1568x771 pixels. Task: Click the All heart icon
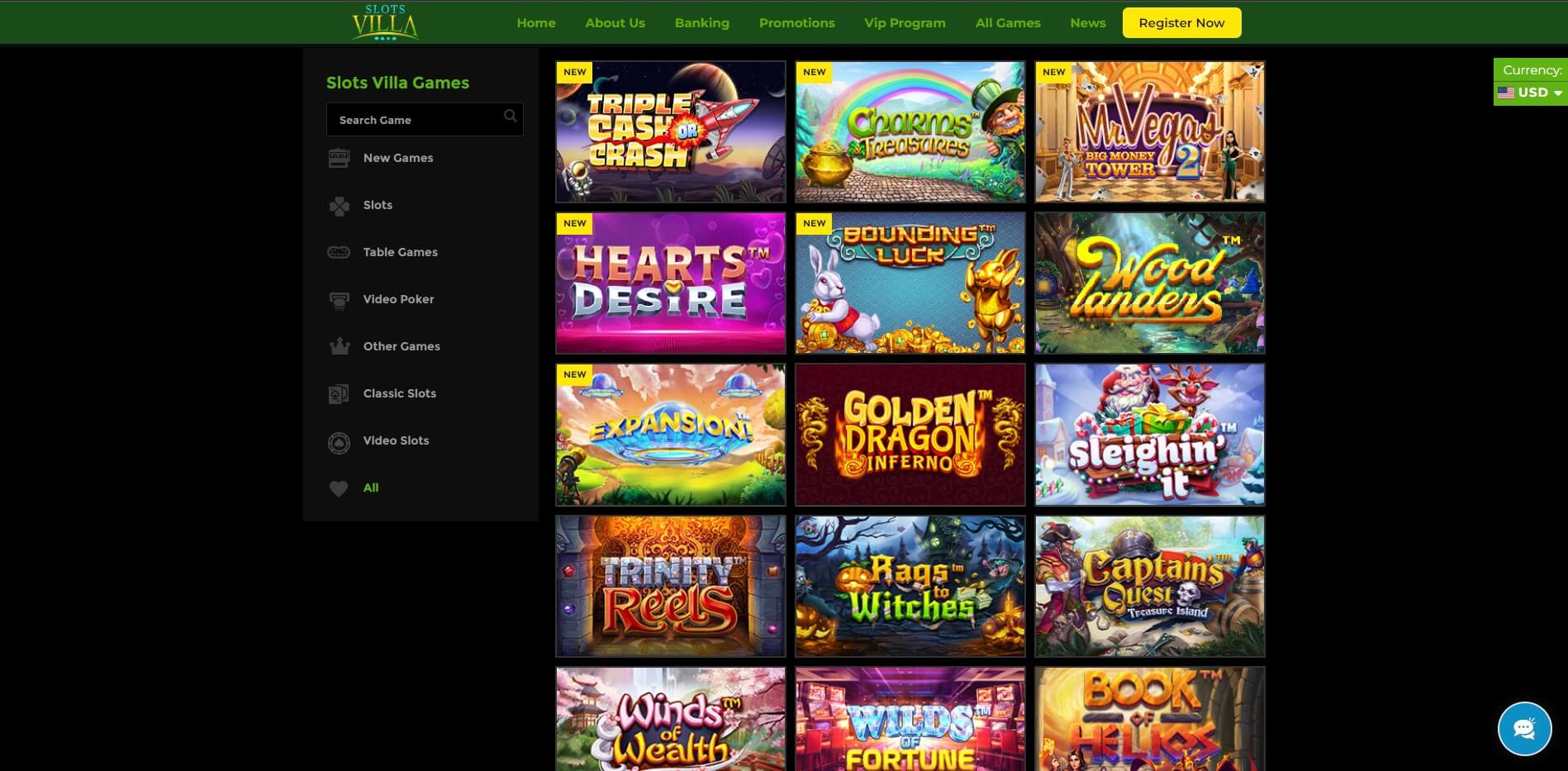tap(339, 488)
